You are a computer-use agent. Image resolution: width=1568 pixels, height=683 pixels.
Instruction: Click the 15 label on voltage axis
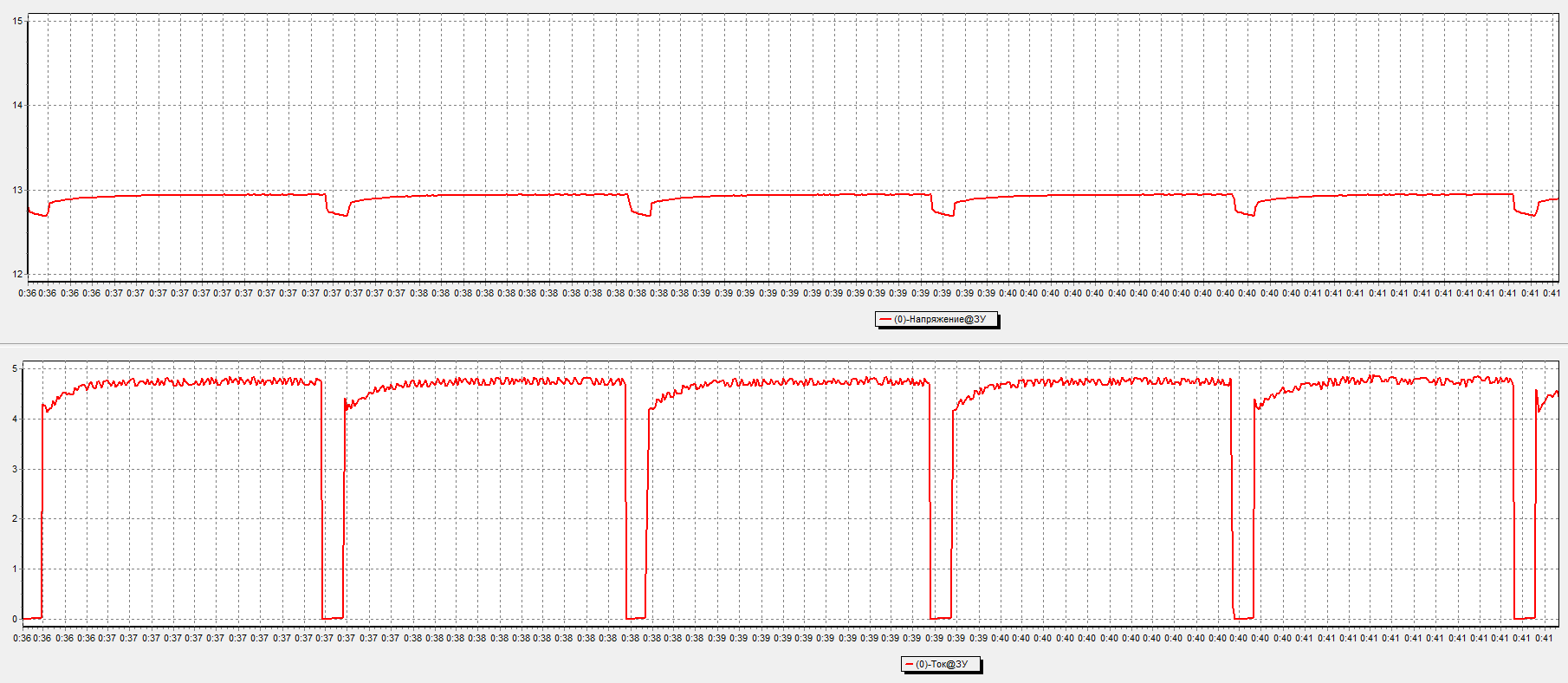tap(17, 21)
